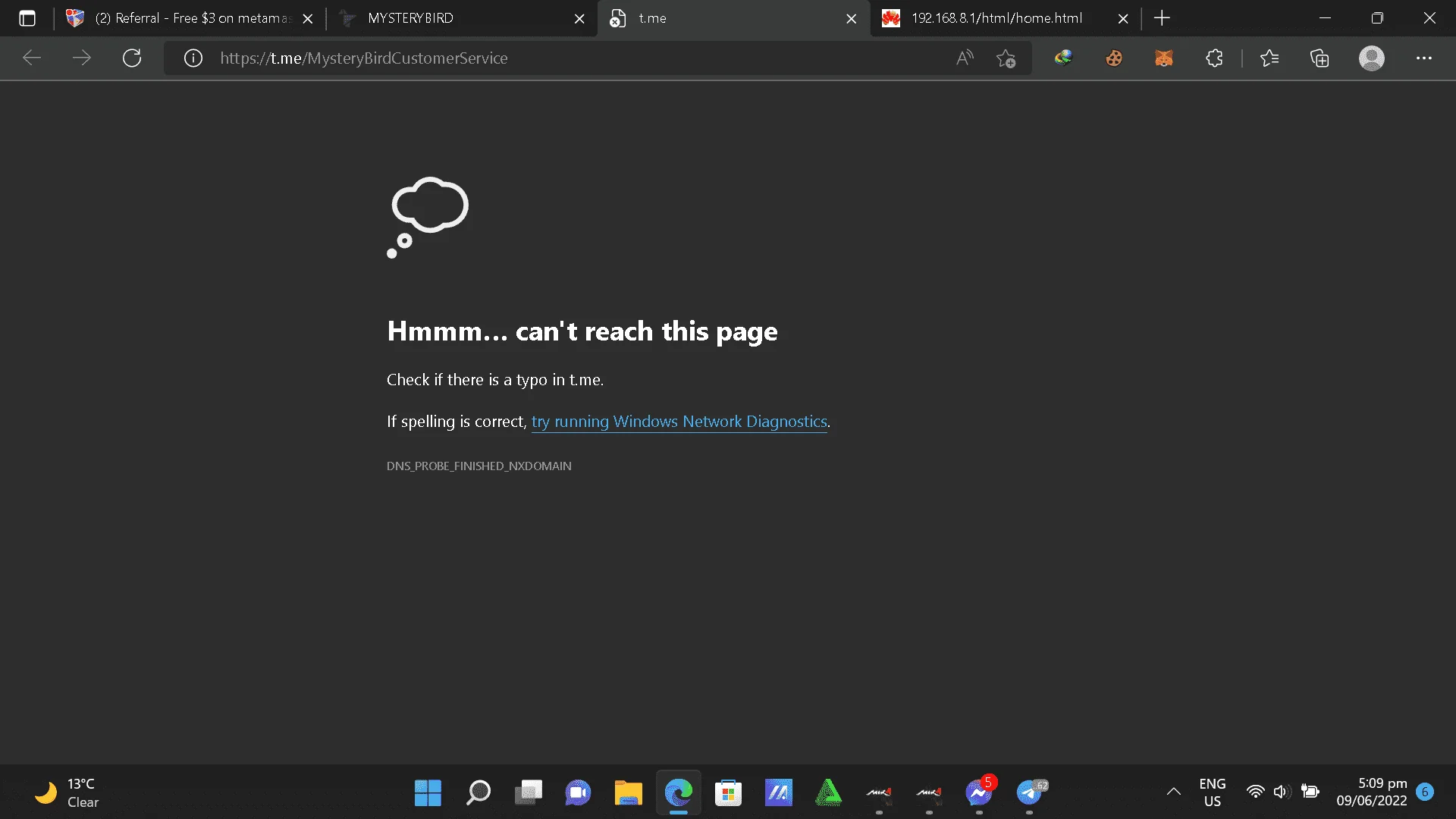Open the weather widget showing 13°C
The image size is (1456, 819).
pos(67,793)
